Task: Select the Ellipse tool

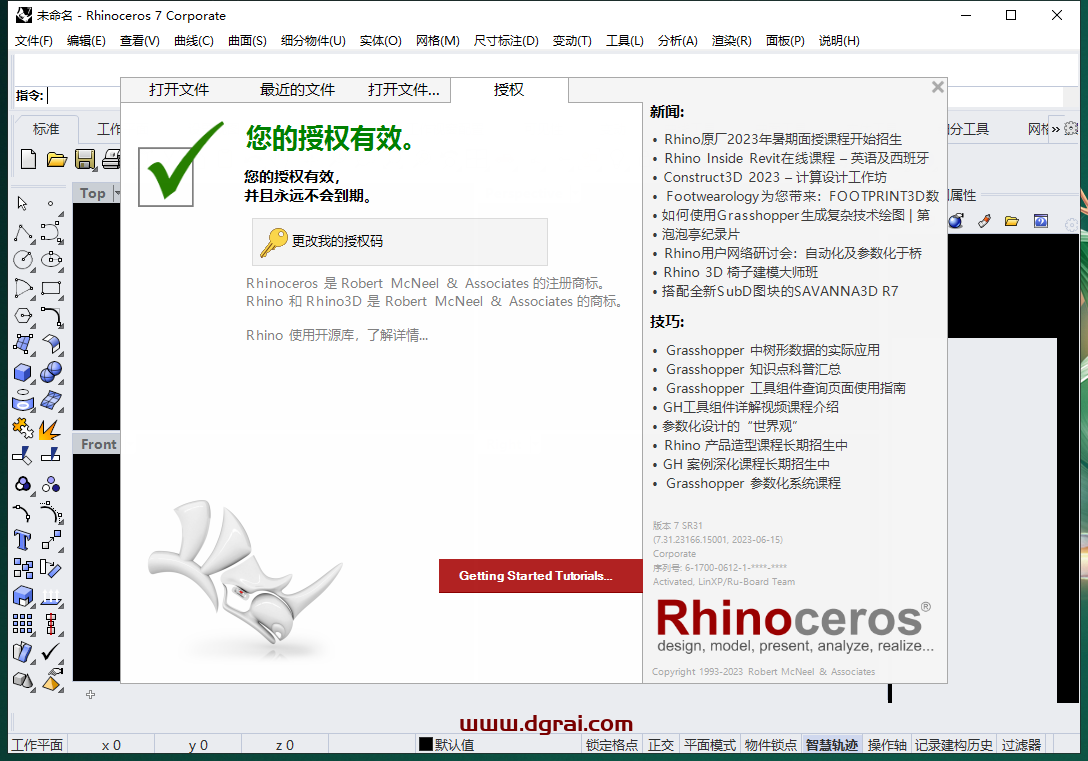Action: click(x=51, y=259)
